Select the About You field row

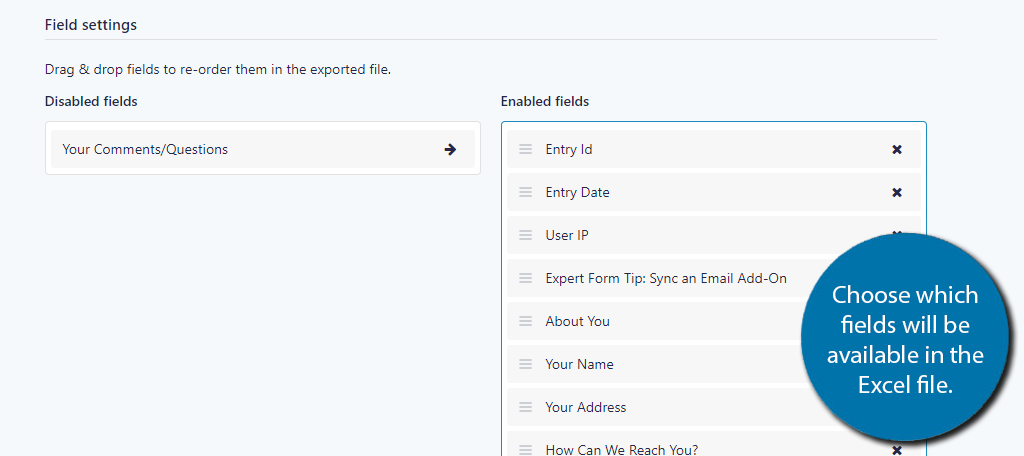(x=654, y=321)
